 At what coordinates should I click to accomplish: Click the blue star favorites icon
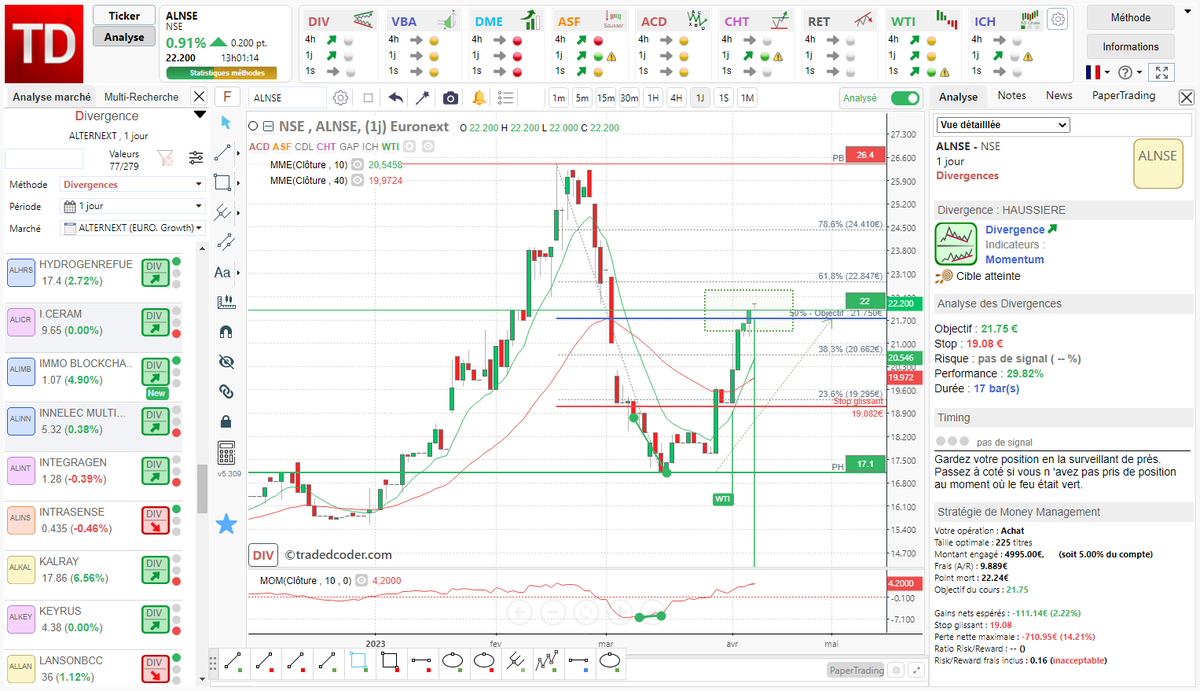point(226,523)
